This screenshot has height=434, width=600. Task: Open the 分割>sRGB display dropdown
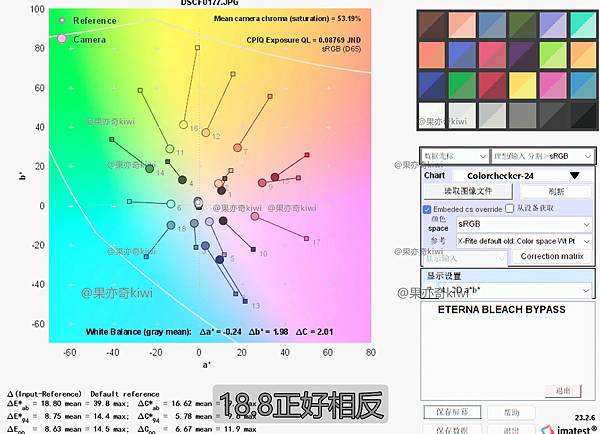click(542, 156)
